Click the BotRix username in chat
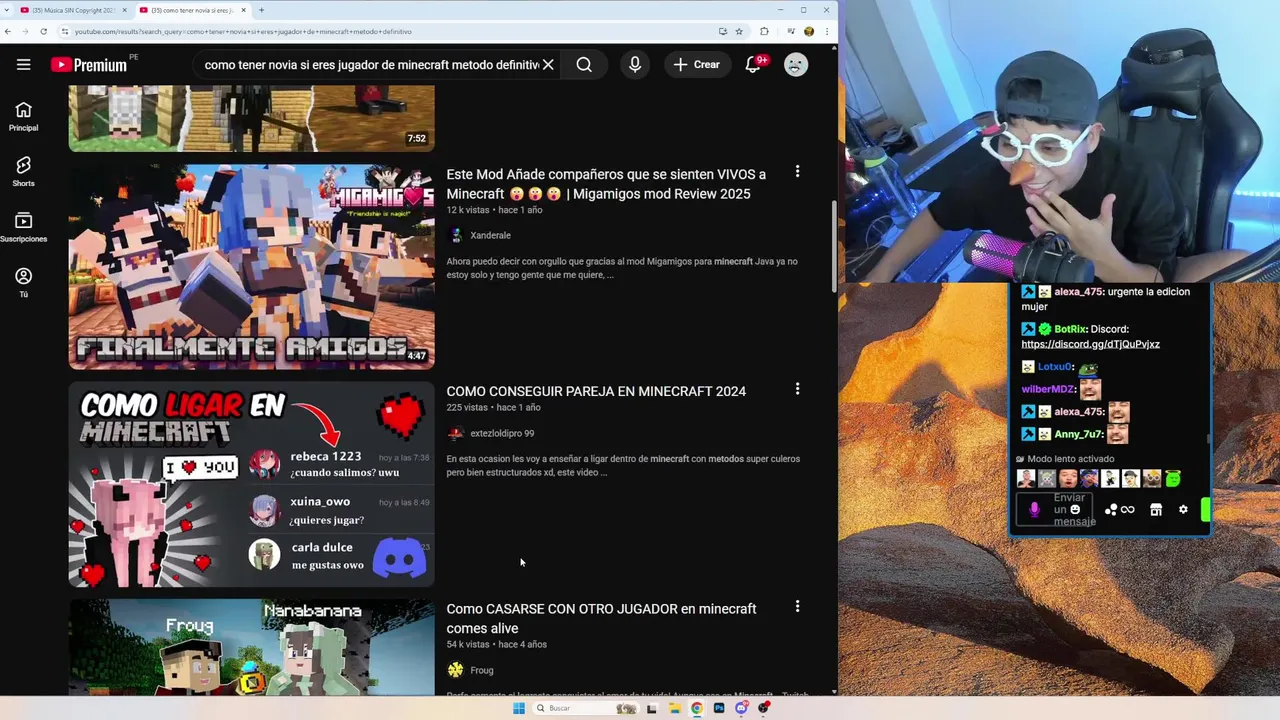This screenshot has width=1280, height=720. tap(1070, 329)
